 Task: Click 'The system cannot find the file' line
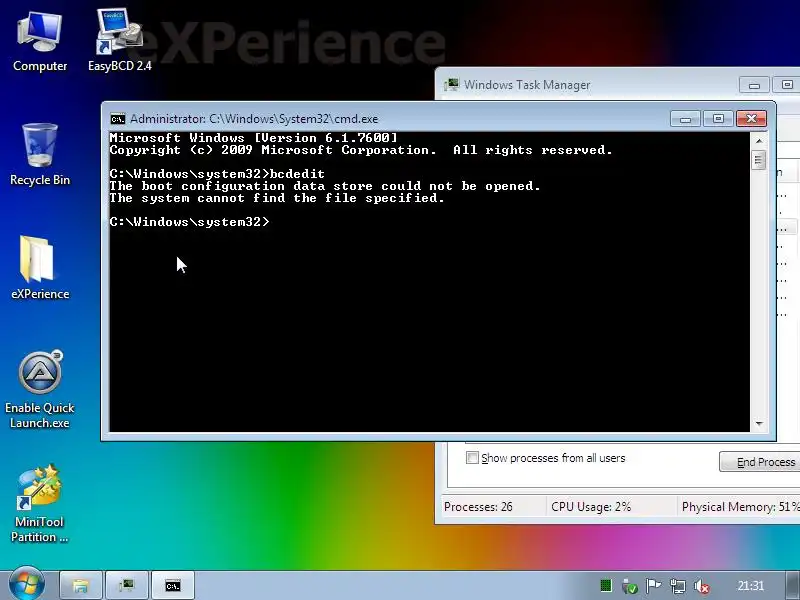[277, 198]
